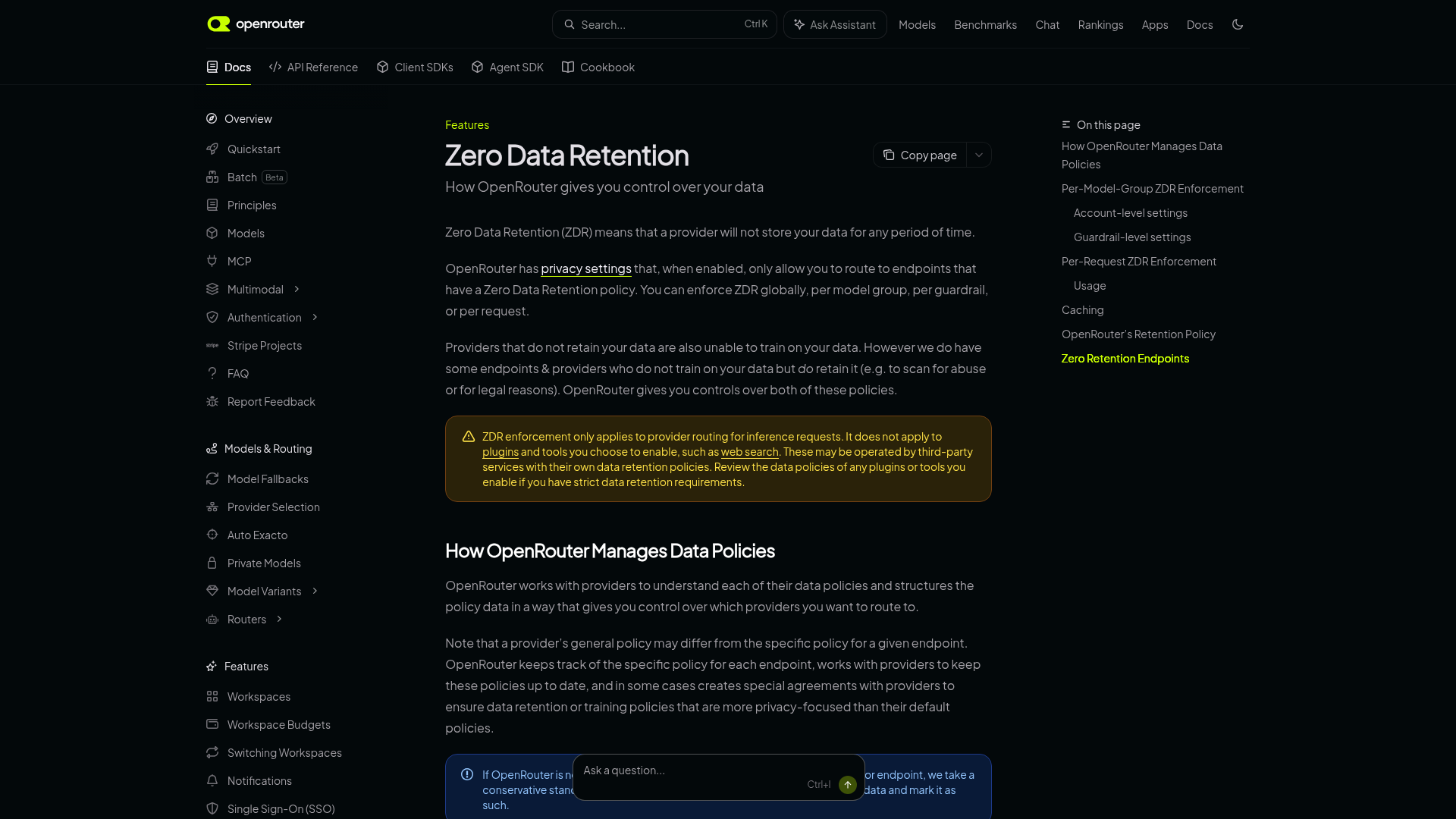Switch to the Docs tab
Image resolution: width=1456 pixels, height=819 pixels.
[228, 67]
